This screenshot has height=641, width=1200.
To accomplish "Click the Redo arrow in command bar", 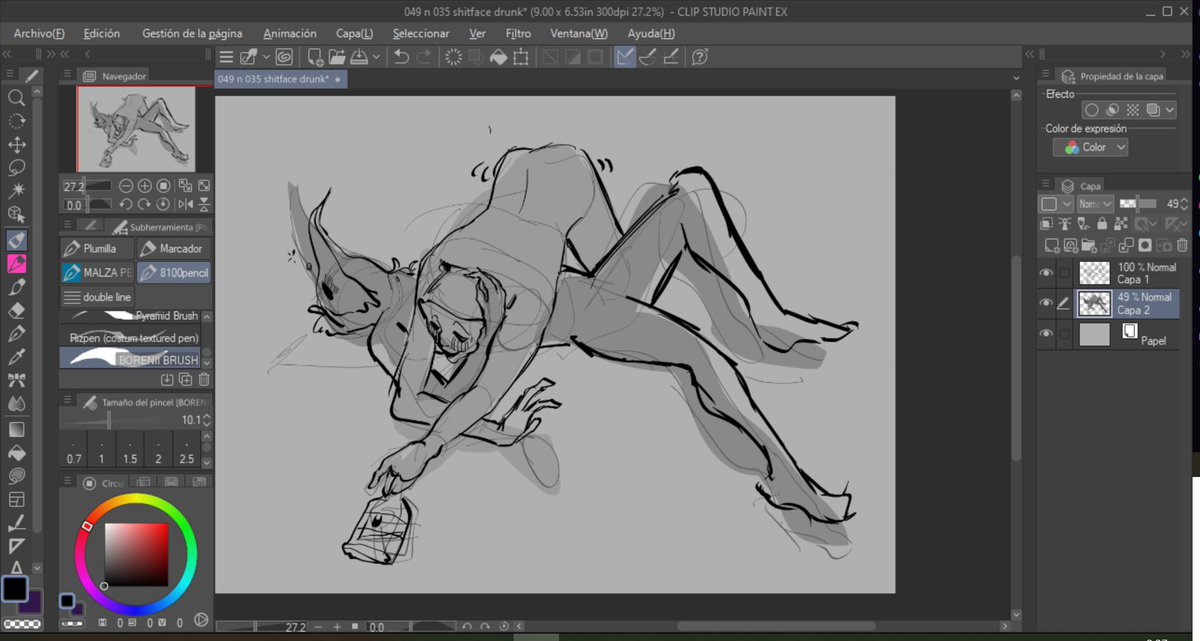I will [x=424, y=57].
